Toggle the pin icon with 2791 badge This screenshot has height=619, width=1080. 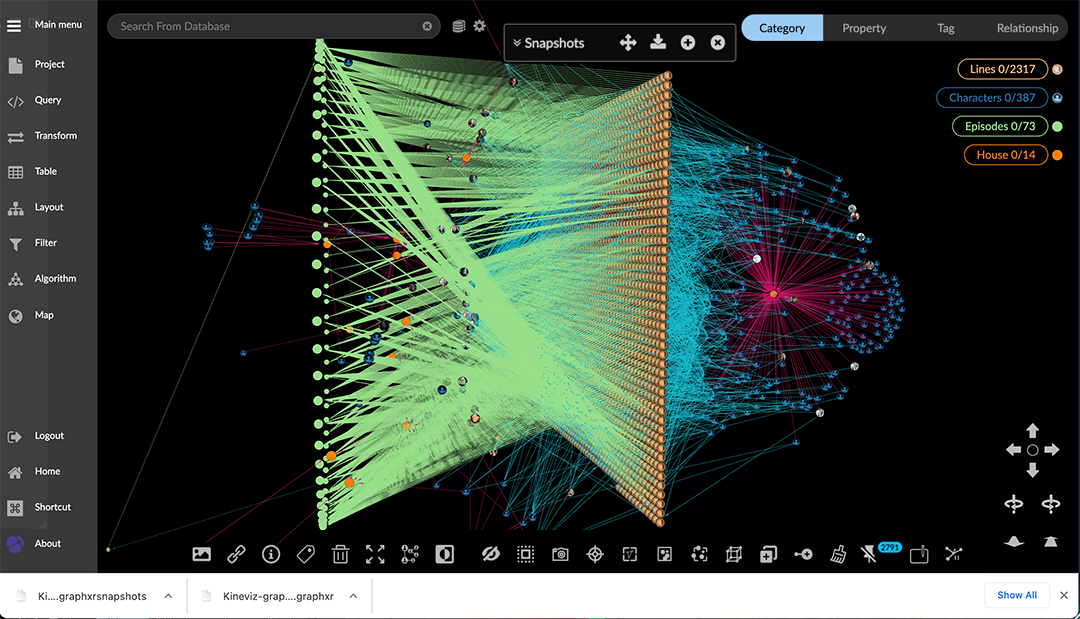click(x=870, y=554)
